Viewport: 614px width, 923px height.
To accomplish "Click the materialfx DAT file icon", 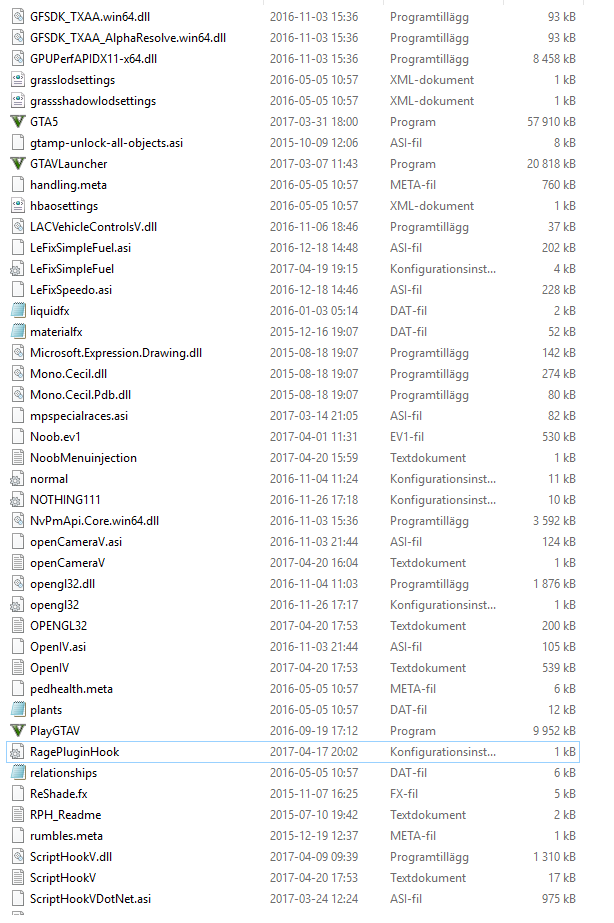I will coord(18,331).
